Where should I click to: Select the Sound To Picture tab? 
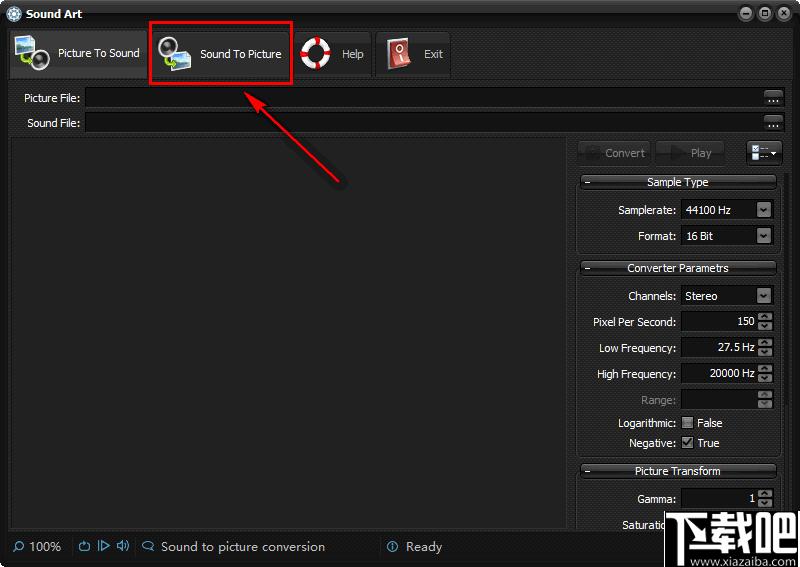click(220, 54)
